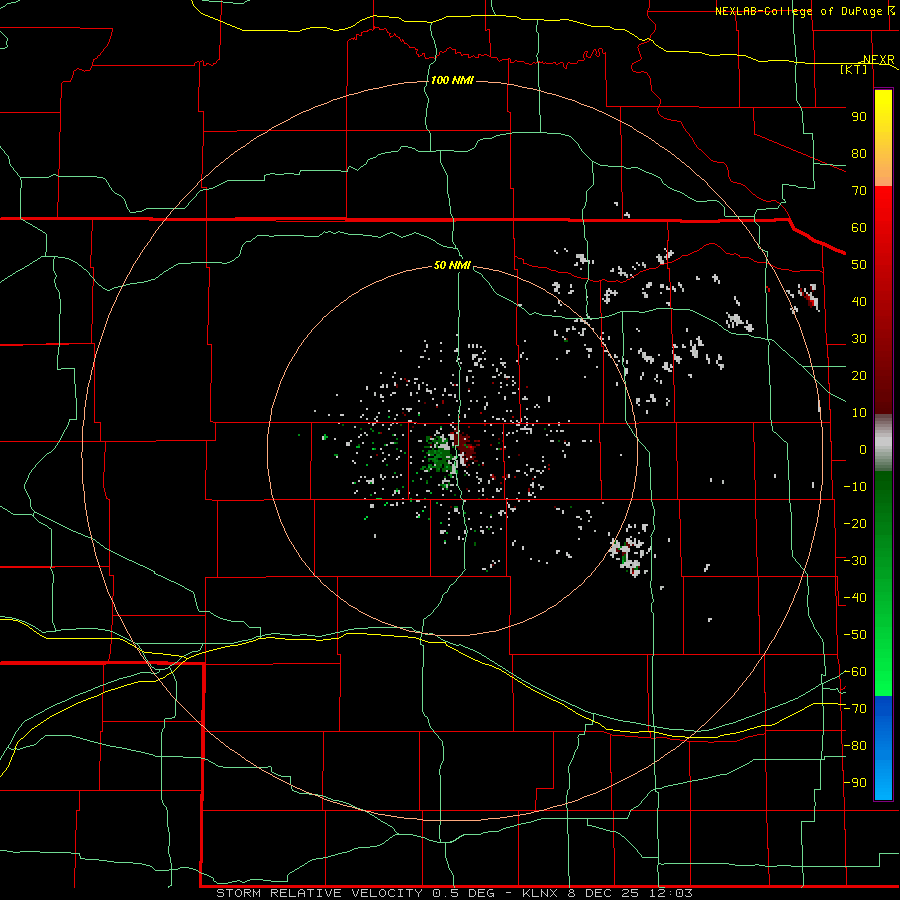Viewport: 900px width, 900px height.
Task: Click the positive "30" scale value
Action: pos(859,339)
